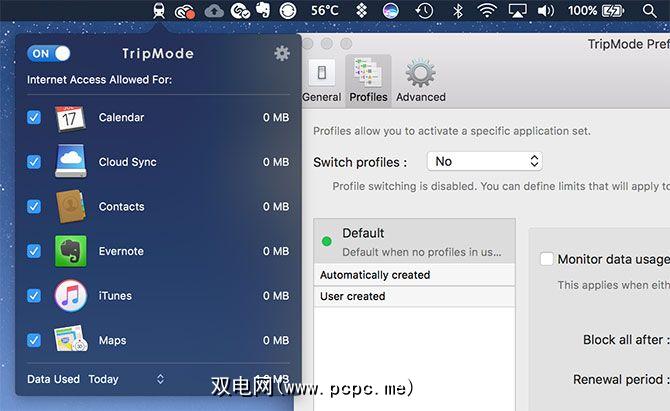This screenshot has width=670, height=411.
Task: Toggle TripMode ON switch off
Action: (x=49, y=54)
